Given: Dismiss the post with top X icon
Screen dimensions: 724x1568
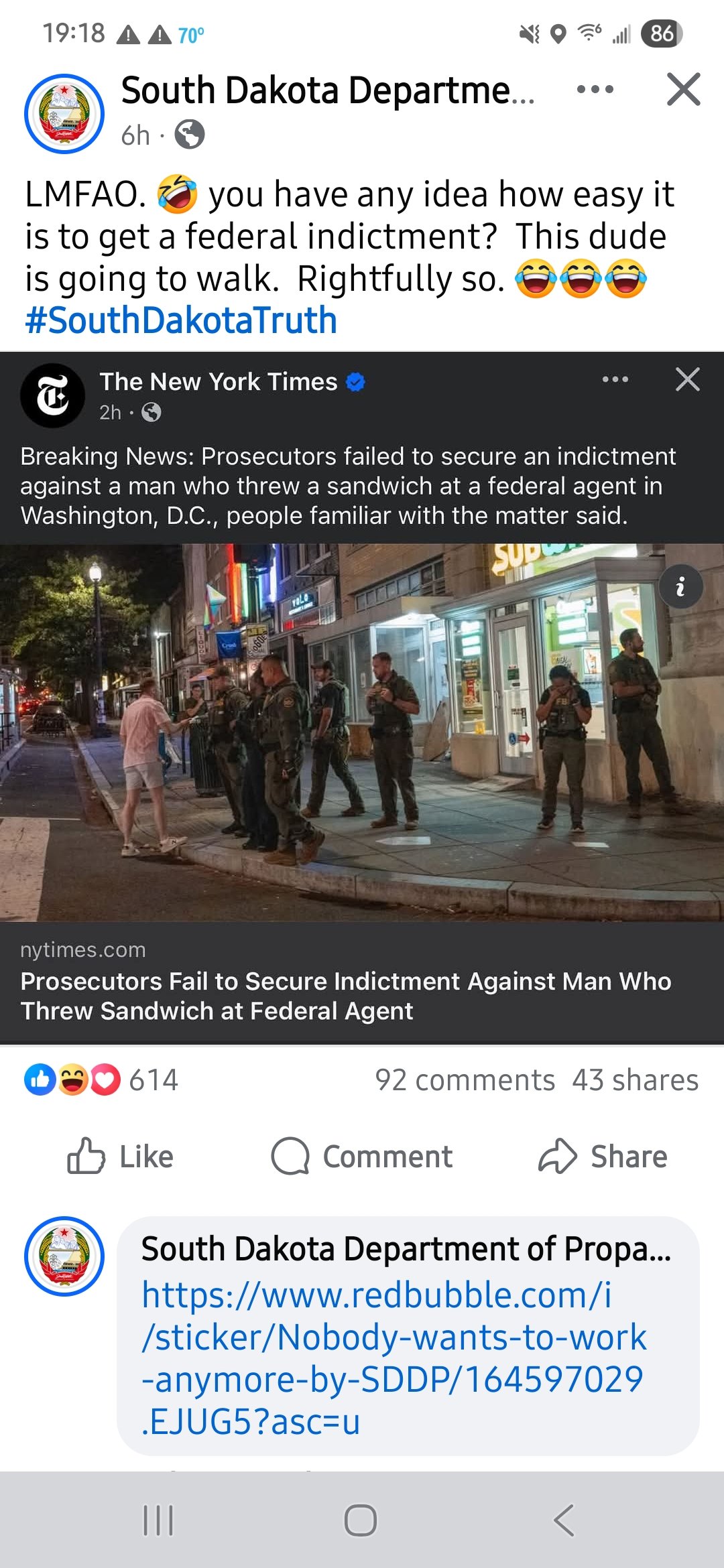Looking at the screenshot, I should click(x=684, y=89).
